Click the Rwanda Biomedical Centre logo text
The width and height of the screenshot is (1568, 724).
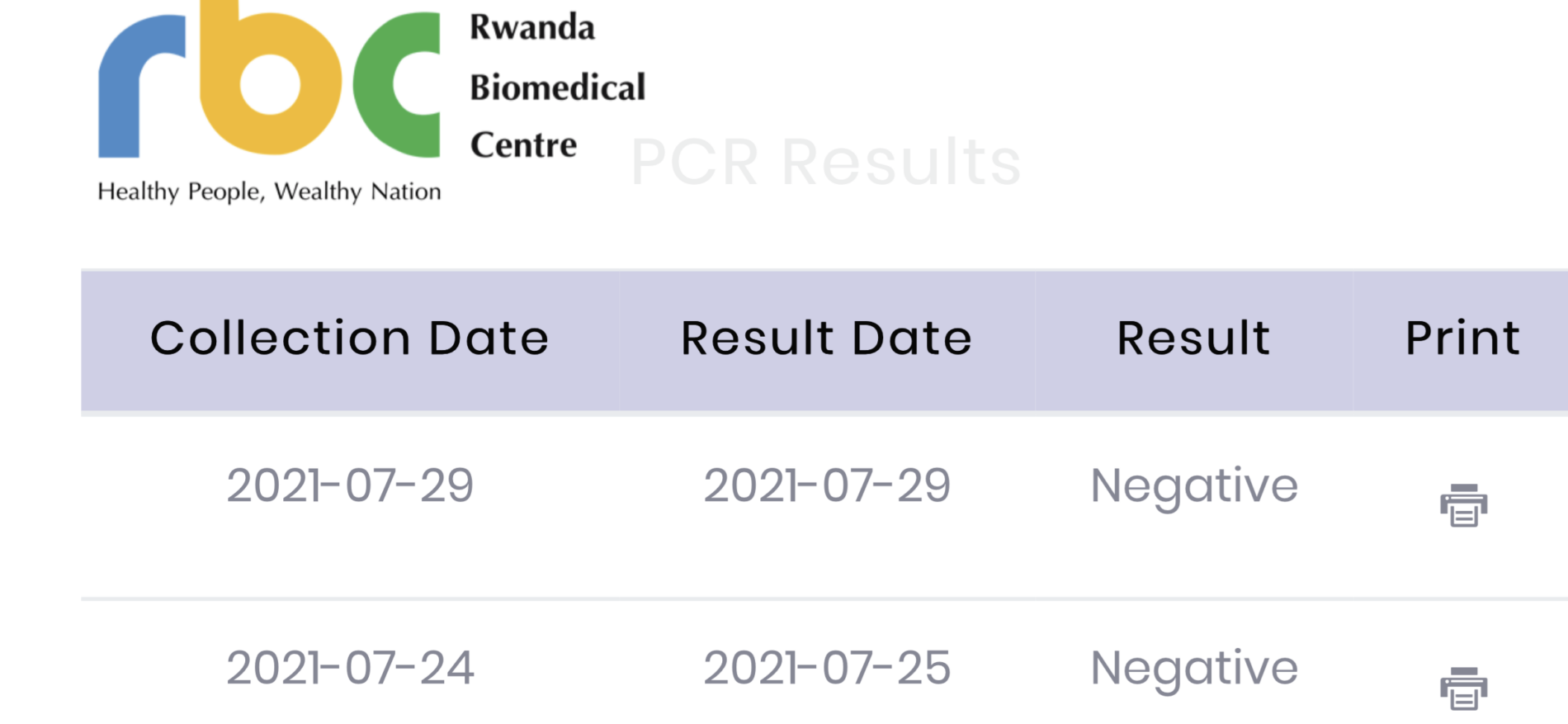tap(558, 86)
